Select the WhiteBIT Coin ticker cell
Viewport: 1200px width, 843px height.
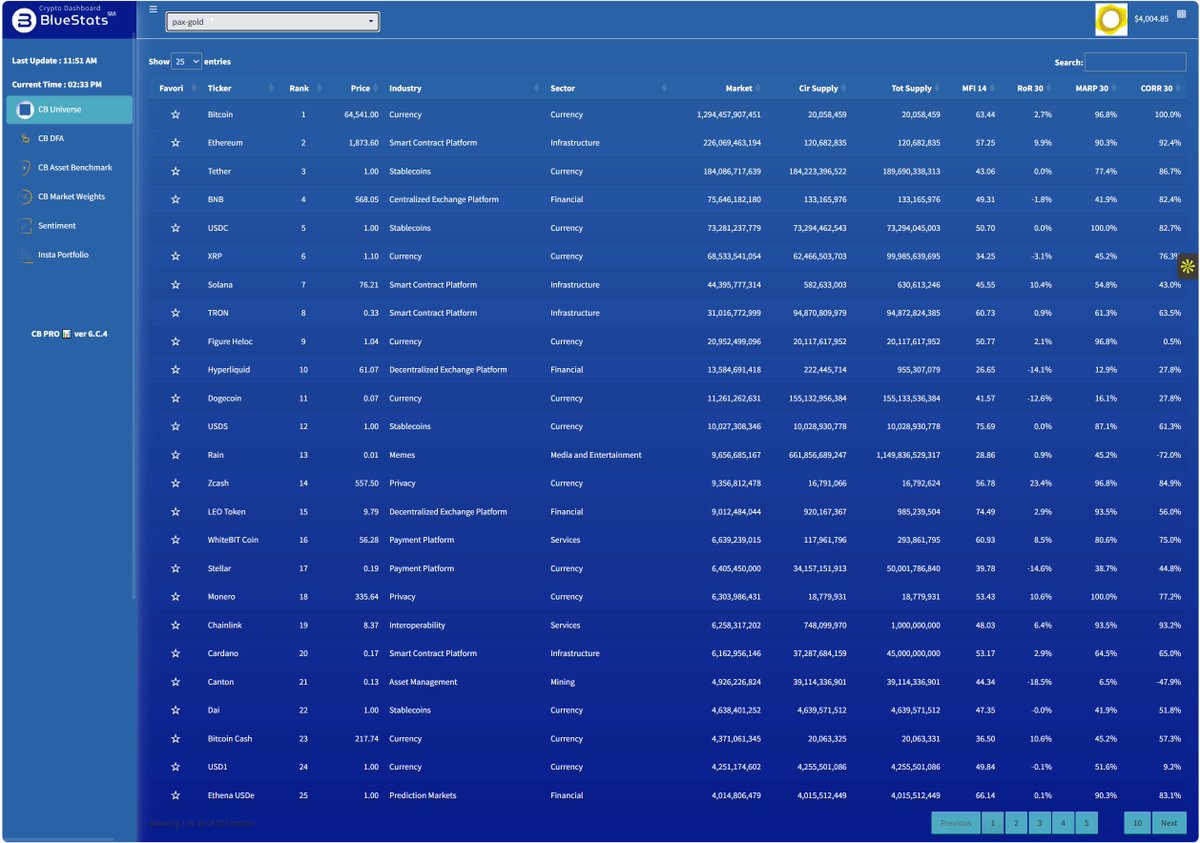coord(233,540)
